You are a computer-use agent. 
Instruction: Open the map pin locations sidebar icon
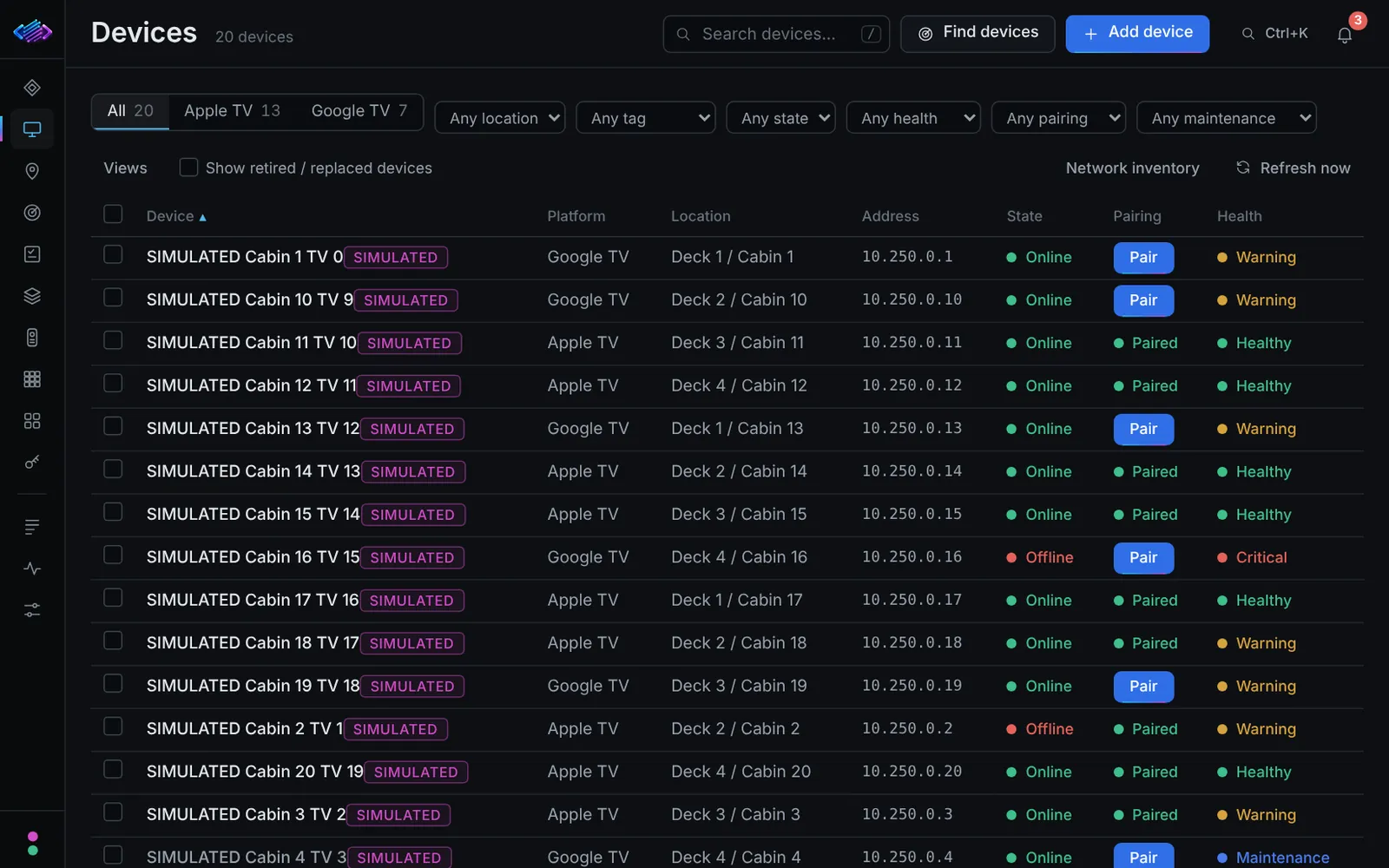click(x=32, y=171)
